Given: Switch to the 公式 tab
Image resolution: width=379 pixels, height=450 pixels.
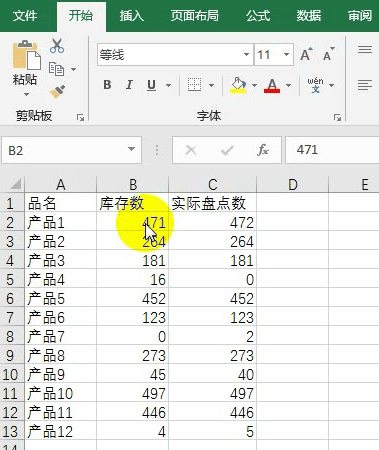Looking at the screenshot, I should pyautogui.click(x=258, y=15).
